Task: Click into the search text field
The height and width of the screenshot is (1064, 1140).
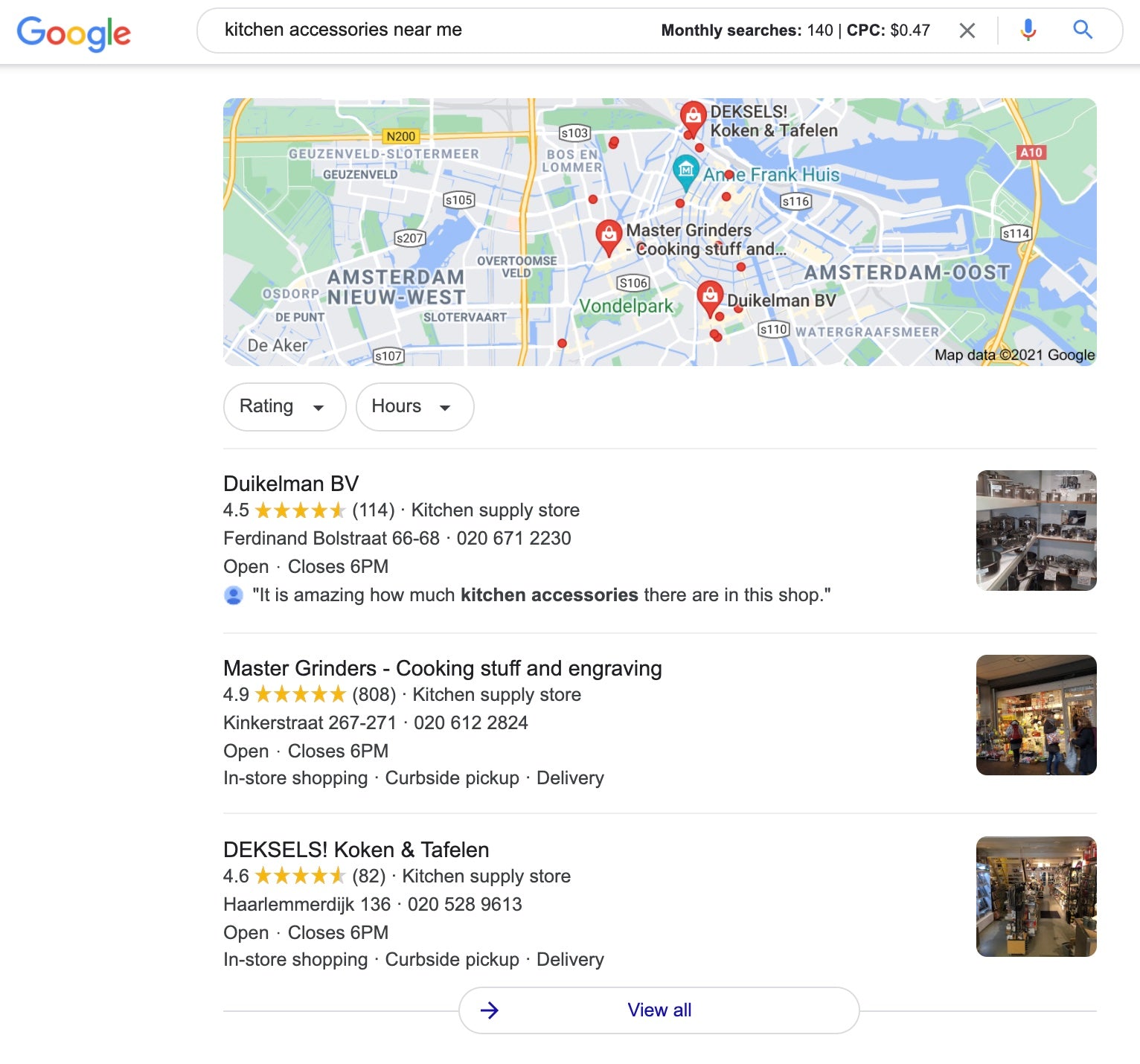Action: pyautogui.click(x=432, y=31)
